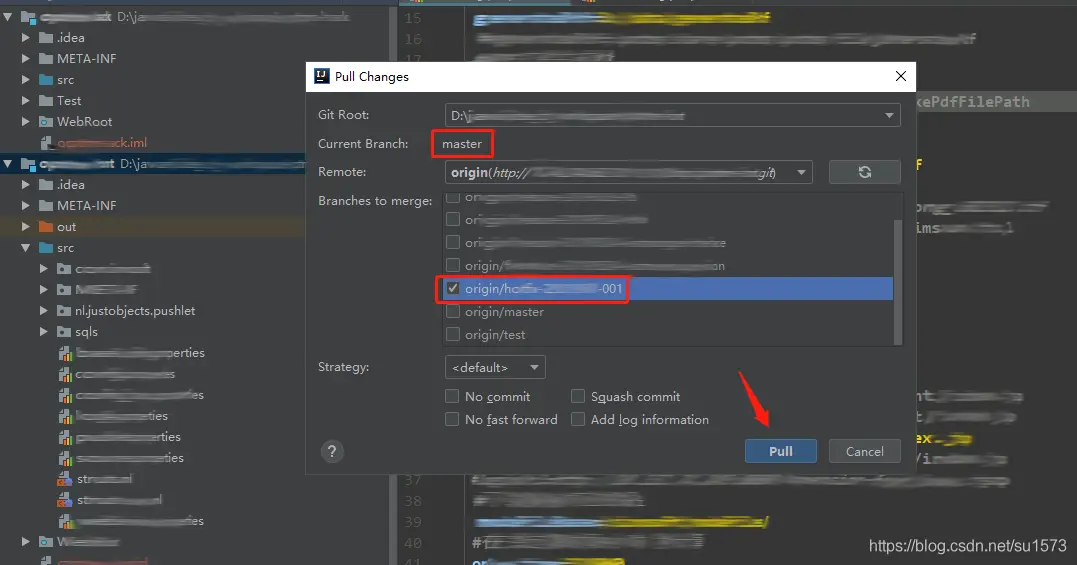The height and width of the screenshot is (565, 1077).
Task: Toggle the No commit checkbox
Action: [x=453, y=397]
